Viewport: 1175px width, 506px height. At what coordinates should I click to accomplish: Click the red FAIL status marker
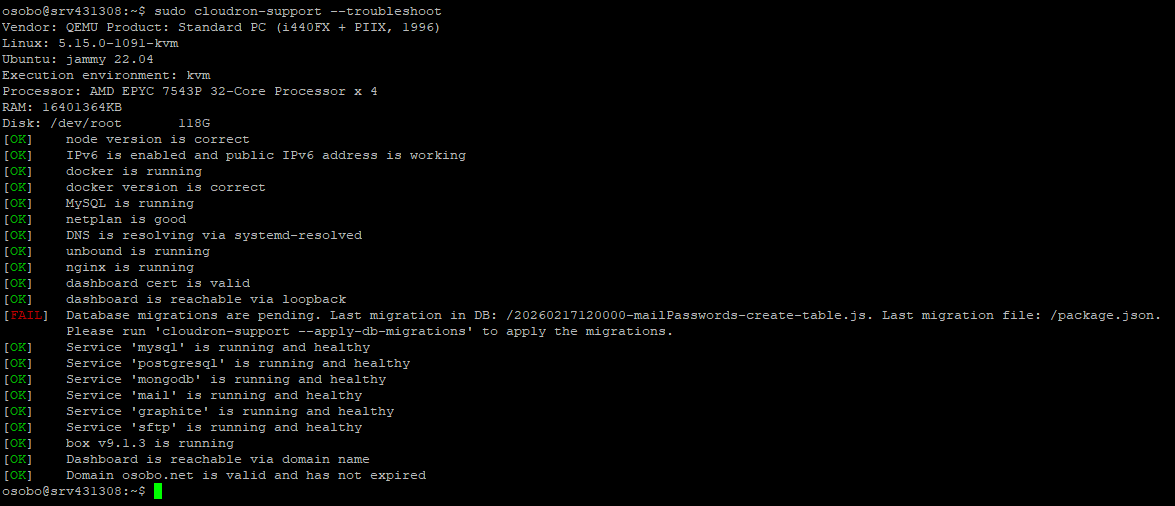click(21, 315)
